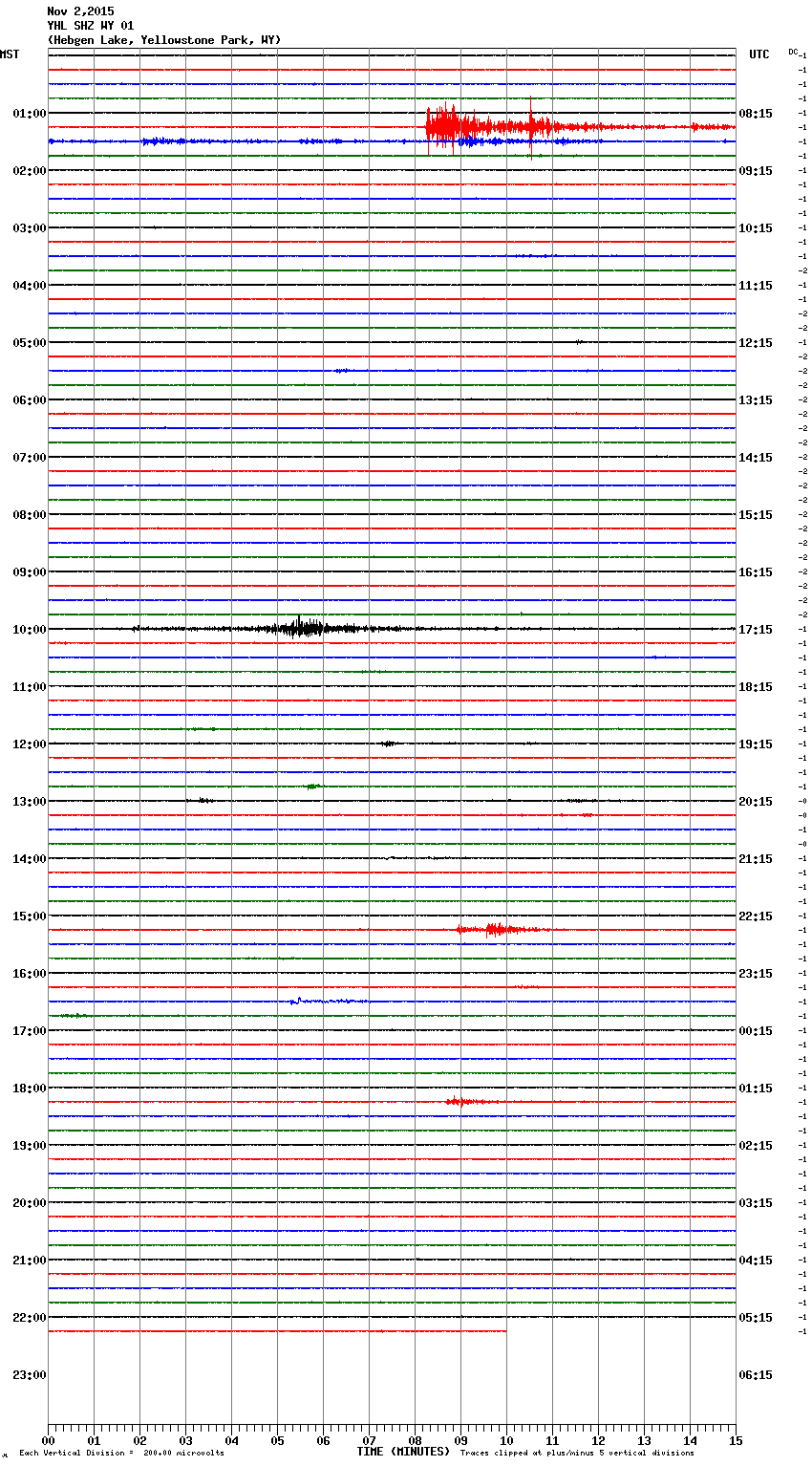Click minute tick label '00' on the bottom axis
Screen dimensions: 812x1466
coord(48,1440)
